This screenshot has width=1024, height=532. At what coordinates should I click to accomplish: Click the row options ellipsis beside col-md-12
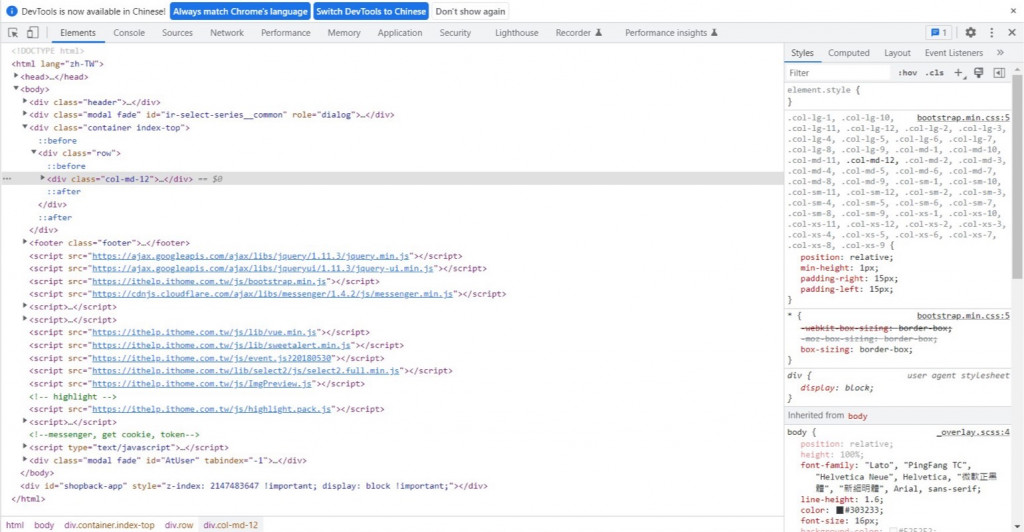point(7,178)
